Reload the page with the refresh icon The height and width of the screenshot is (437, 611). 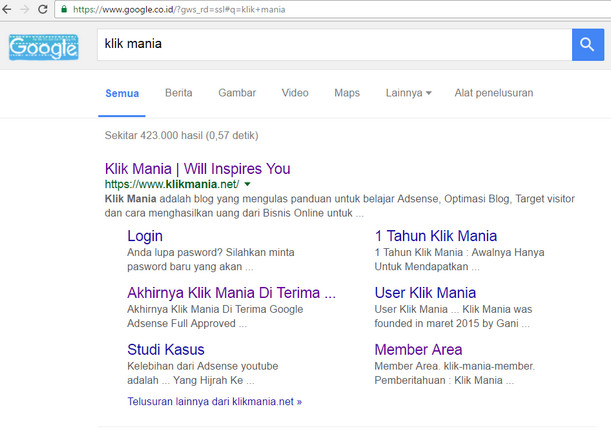click(x=43, y=9)
